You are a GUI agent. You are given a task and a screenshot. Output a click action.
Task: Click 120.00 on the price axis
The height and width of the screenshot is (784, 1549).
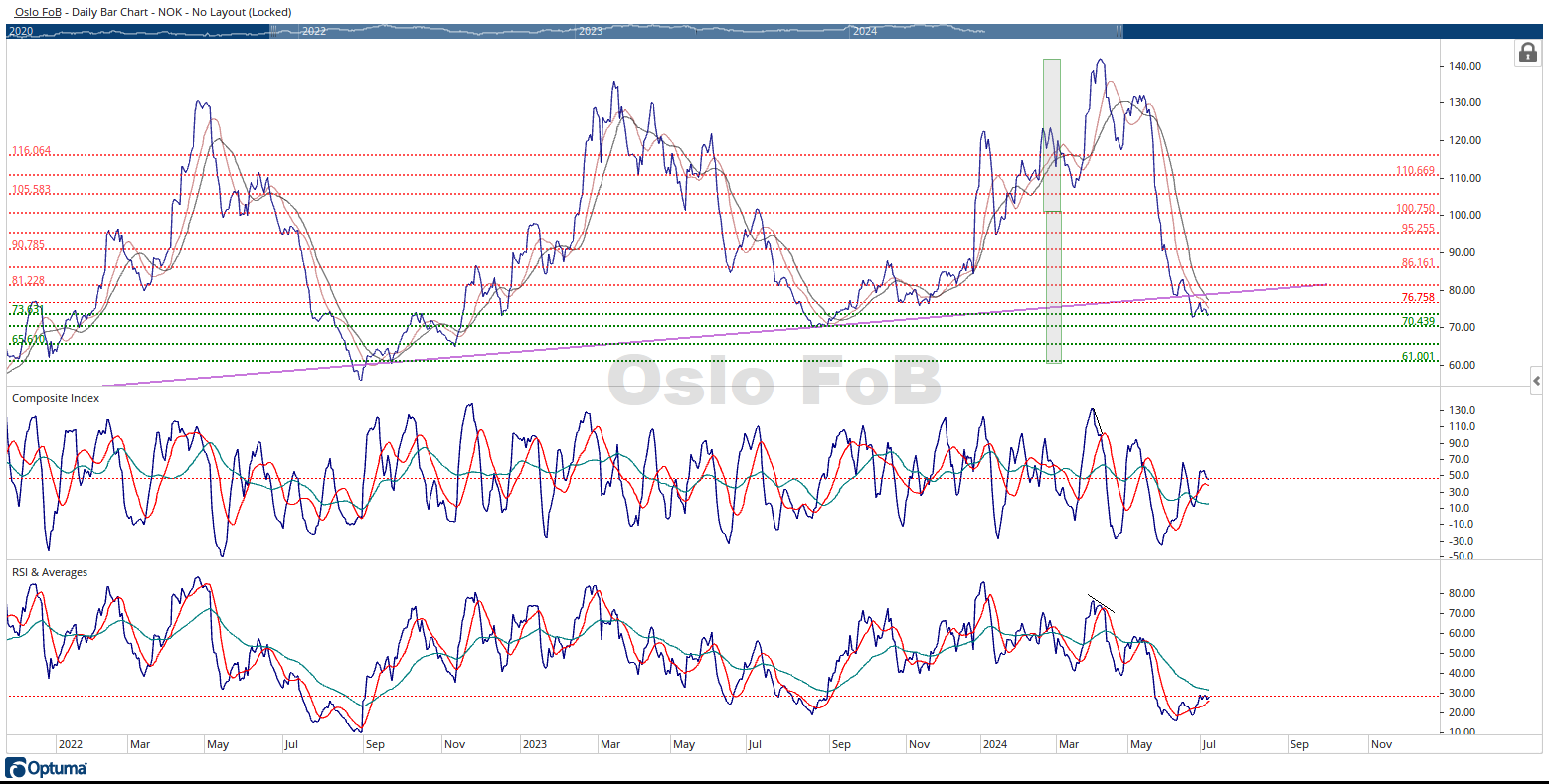click(1465, 140)
